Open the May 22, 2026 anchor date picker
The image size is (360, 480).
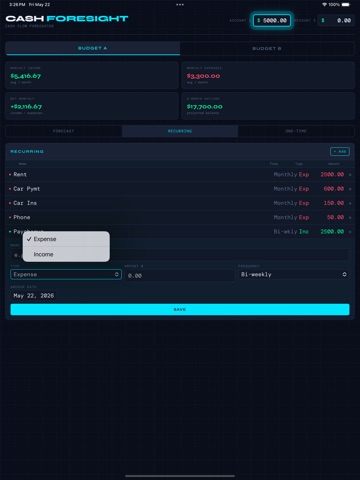[x=34, y=296]
